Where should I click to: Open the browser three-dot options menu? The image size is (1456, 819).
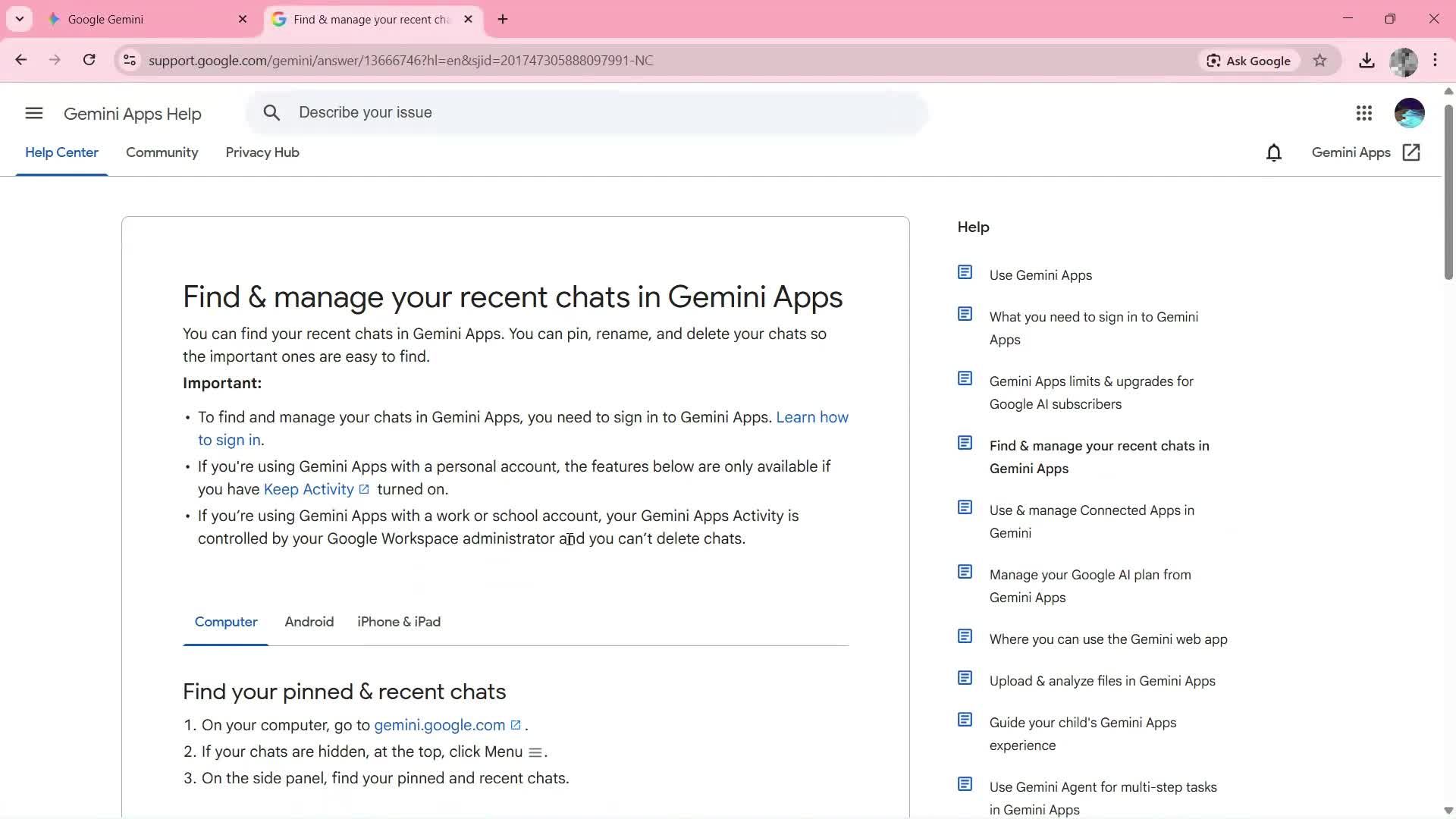(x=1436, y=60)
